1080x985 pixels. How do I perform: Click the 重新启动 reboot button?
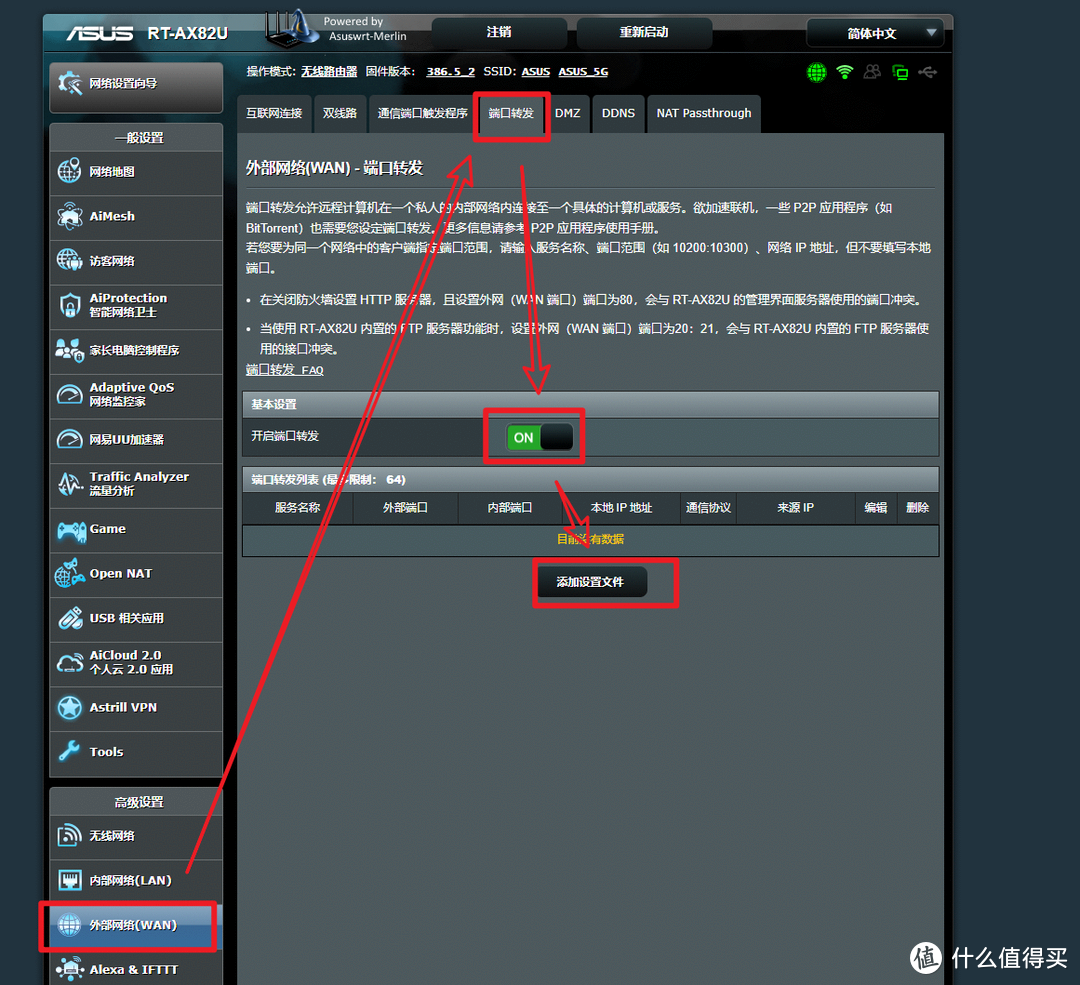(x=644, y=32)
